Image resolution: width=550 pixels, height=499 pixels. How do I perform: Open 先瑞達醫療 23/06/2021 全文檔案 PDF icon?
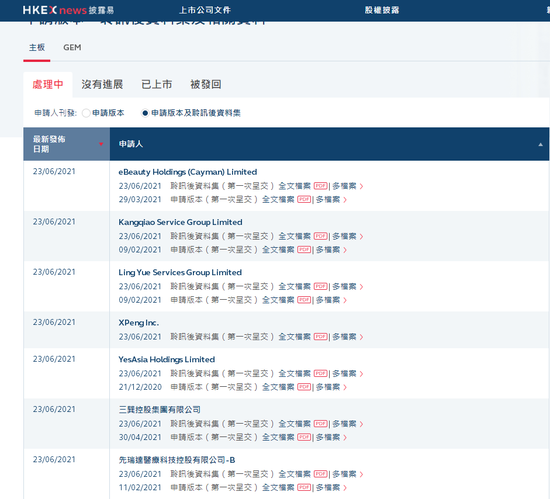coord(321,474)
